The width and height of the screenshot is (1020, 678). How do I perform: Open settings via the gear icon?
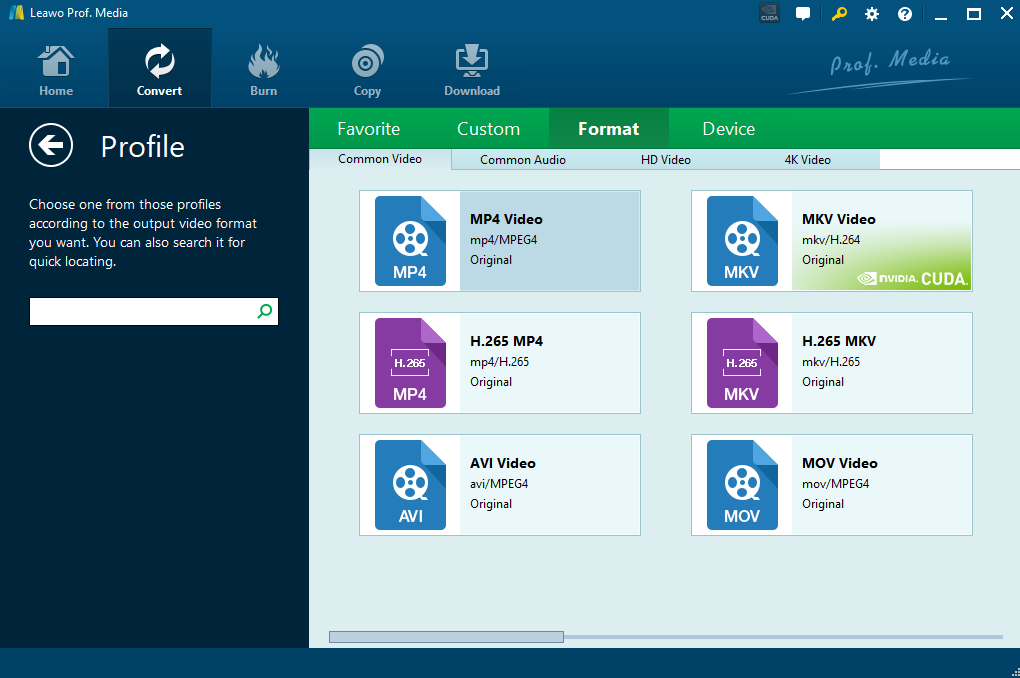coord(872,14)
